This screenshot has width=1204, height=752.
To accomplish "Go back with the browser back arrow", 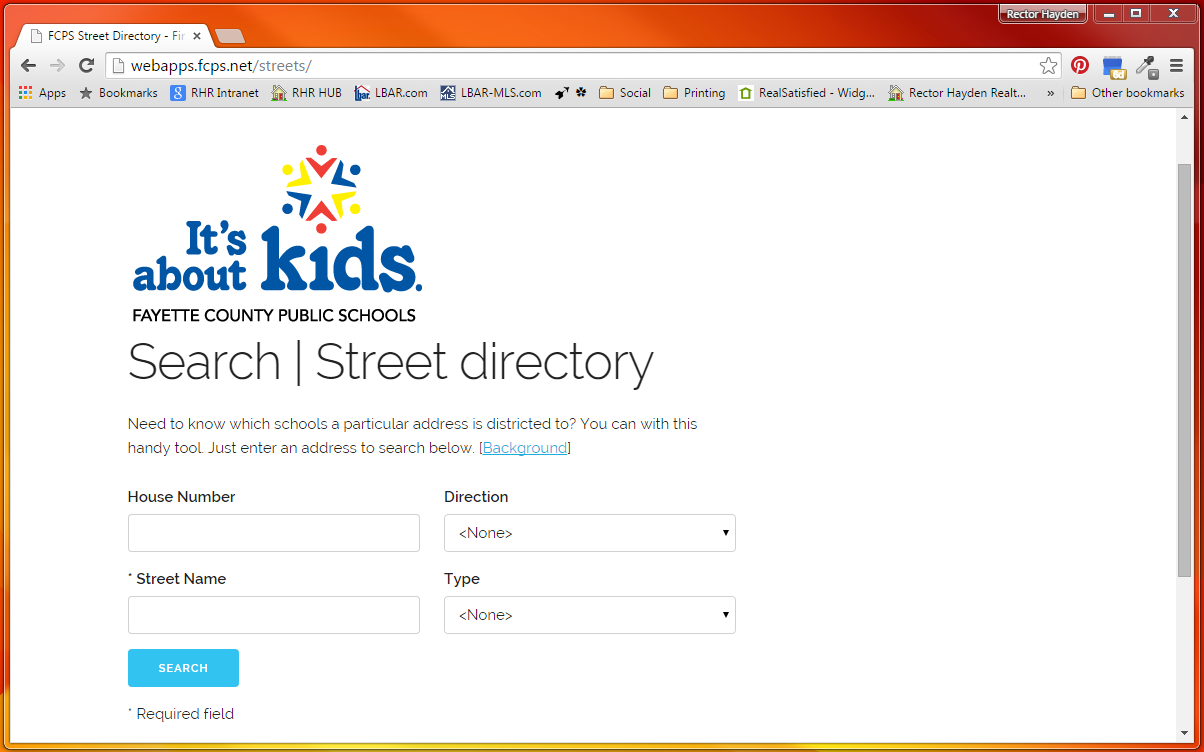I will click(x=29, y=66).
